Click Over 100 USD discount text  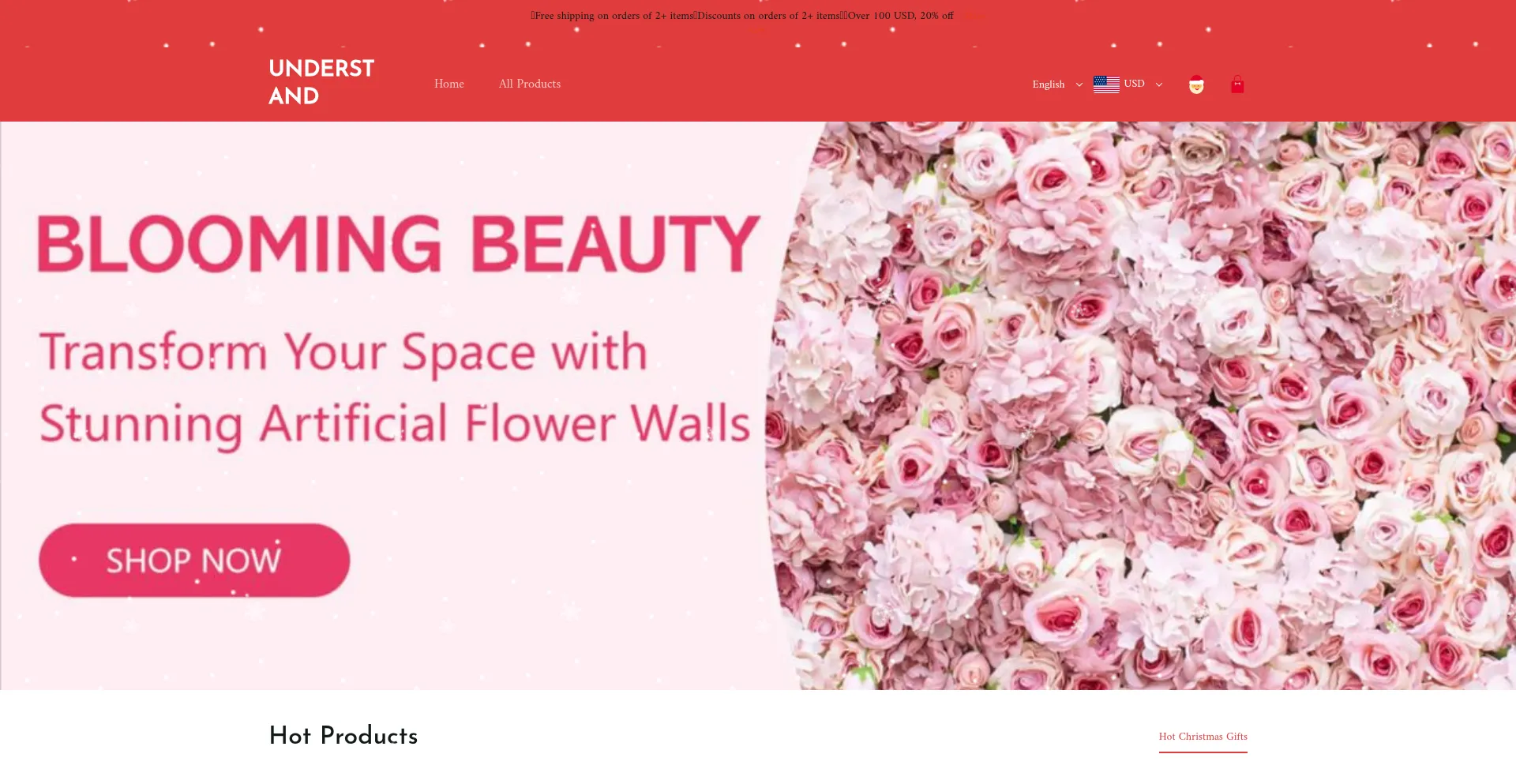pos(900,16)
